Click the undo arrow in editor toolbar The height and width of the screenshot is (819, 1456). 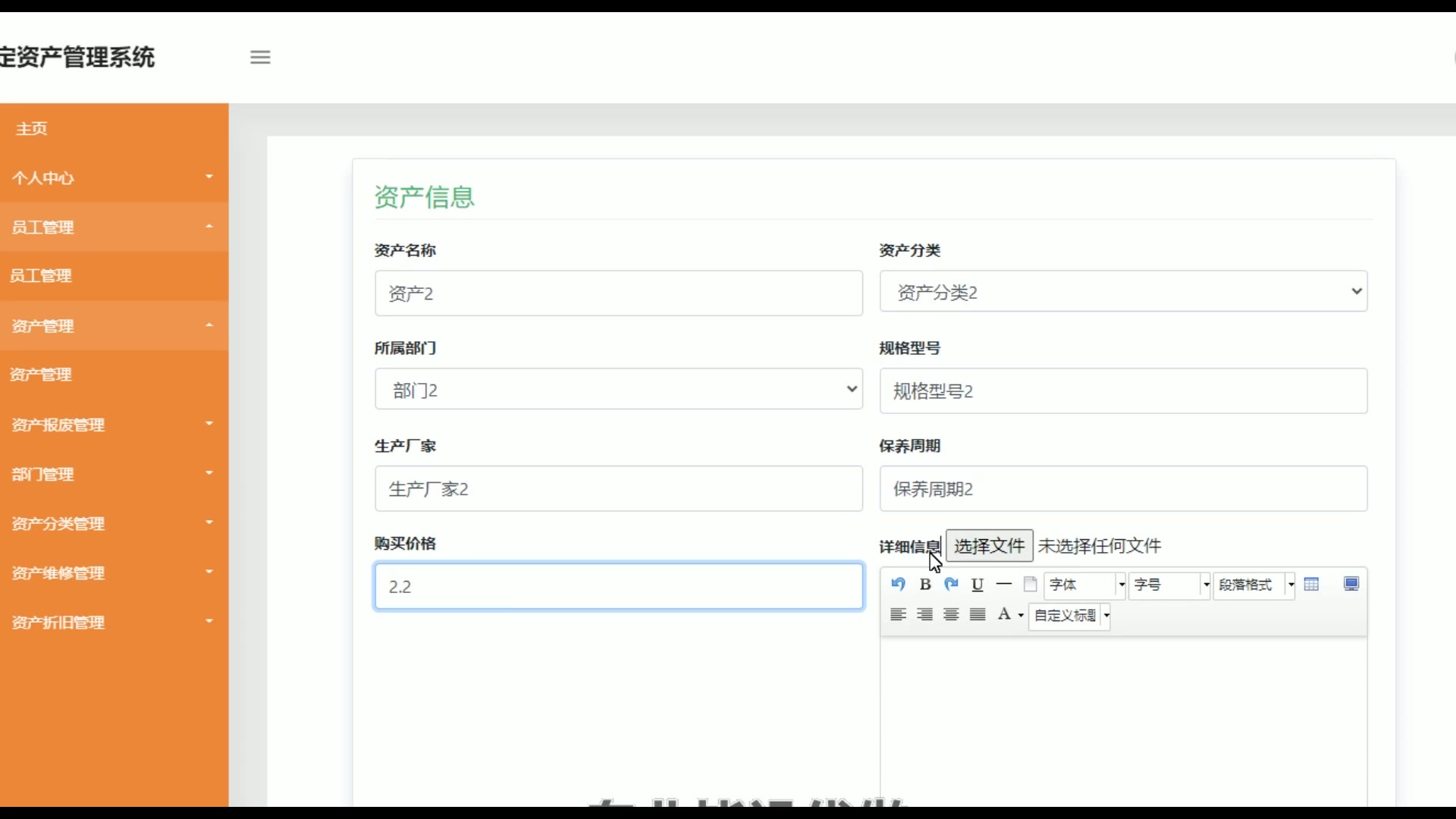[x=898, y=584]
